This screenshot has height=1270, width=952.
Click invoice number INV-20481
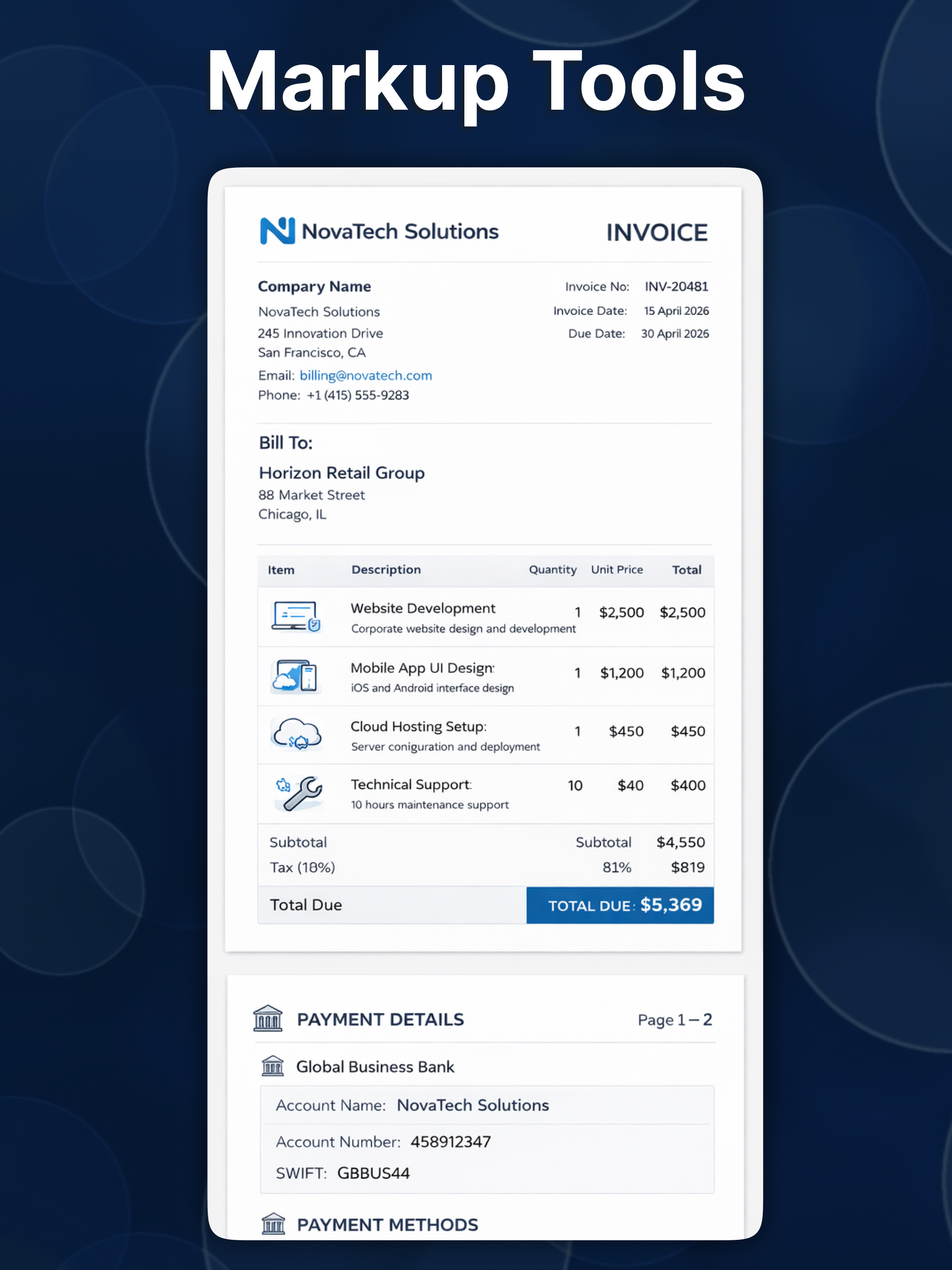(676, 286)
